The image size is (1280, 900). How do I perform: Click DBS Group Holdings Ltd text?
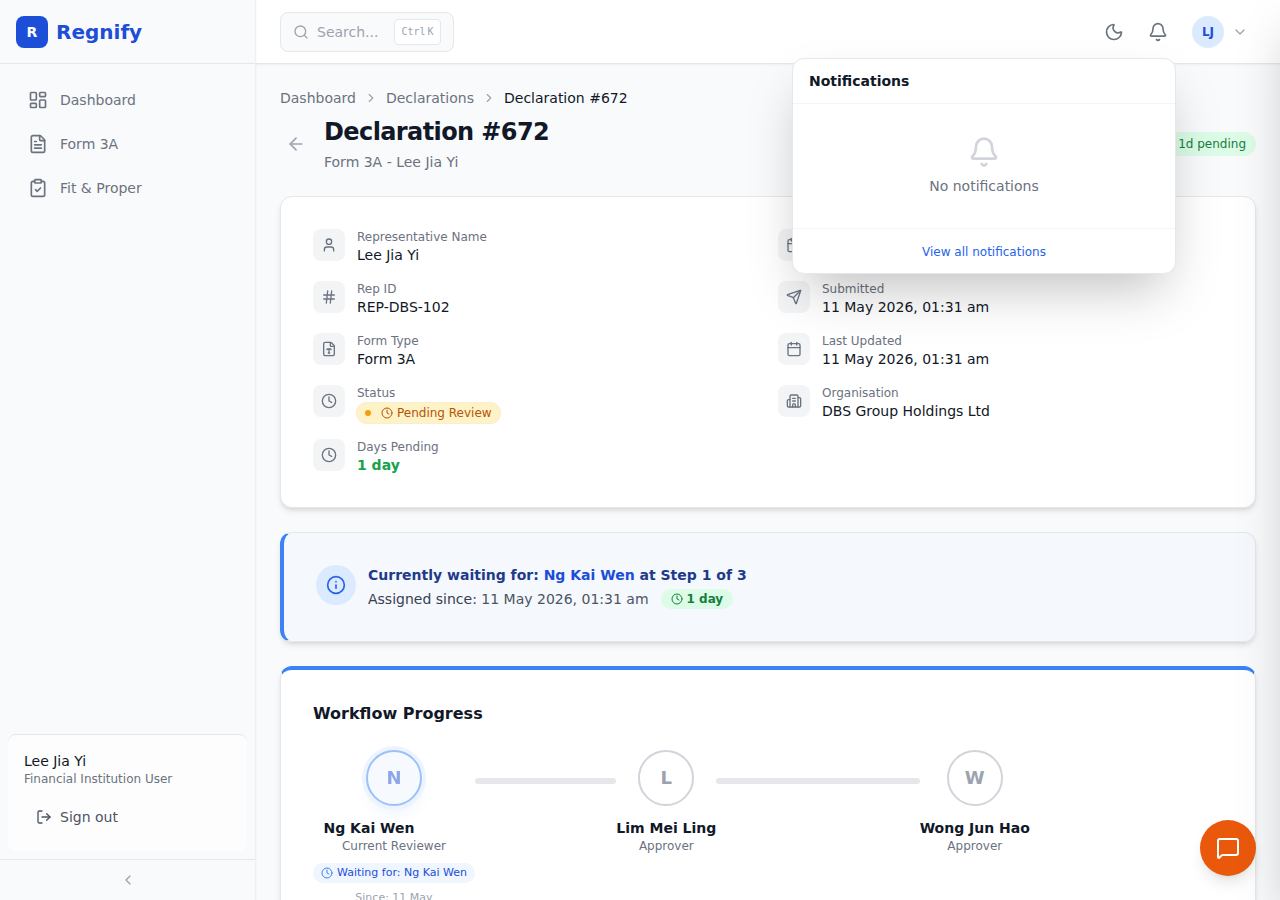pos(906,411)
